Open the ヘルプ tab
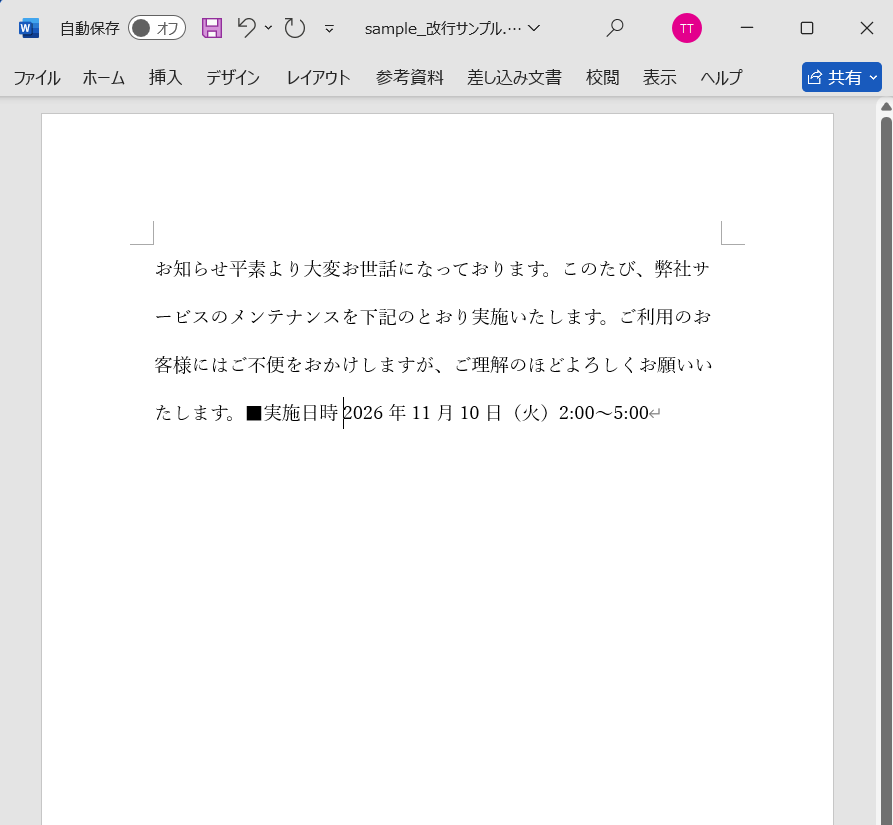893x825 pixels. pyautogui.click(x=722, y=77)
